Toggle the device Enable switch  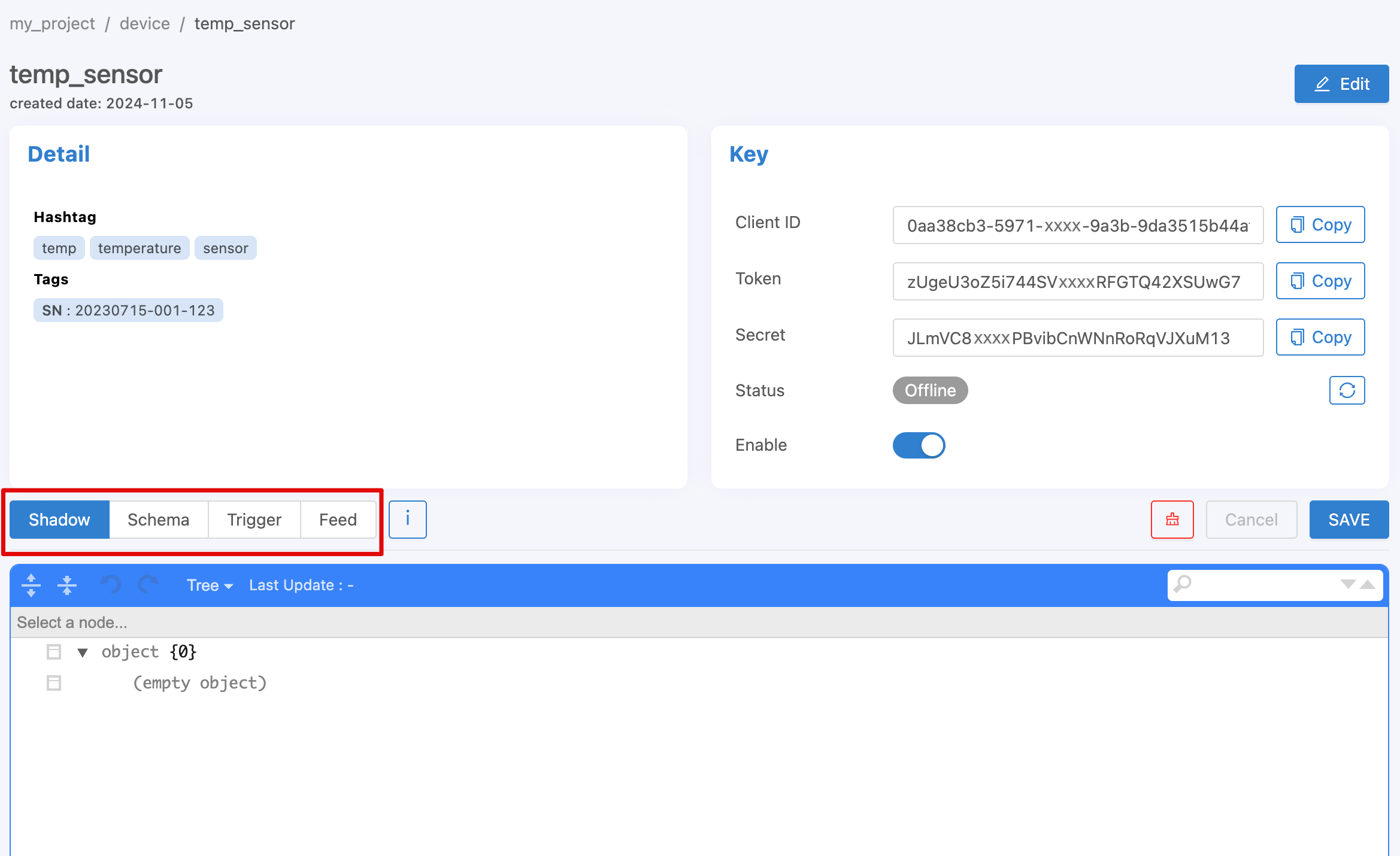click(x=919, y=445)
